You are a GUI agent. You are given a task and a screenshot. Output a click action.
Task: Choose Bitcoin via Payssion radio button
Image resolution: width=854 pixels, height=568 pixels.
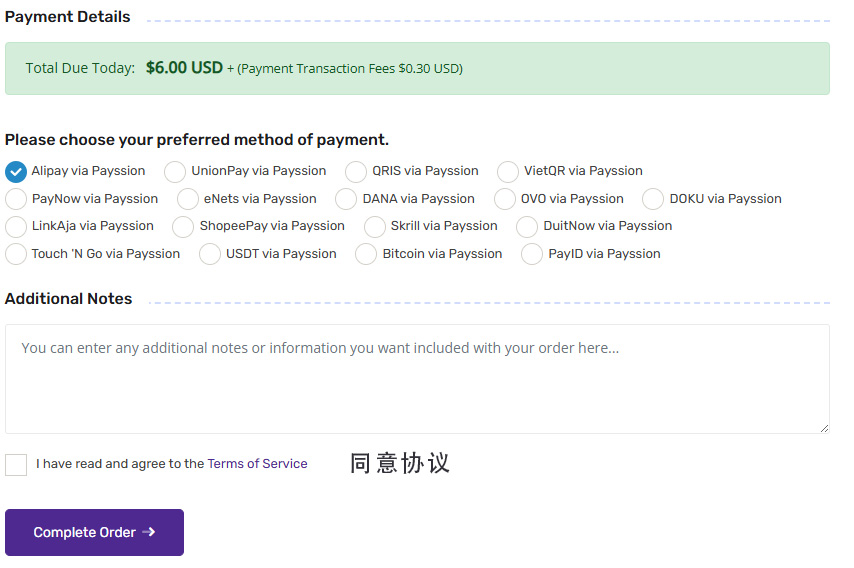[x=366, y=254]
